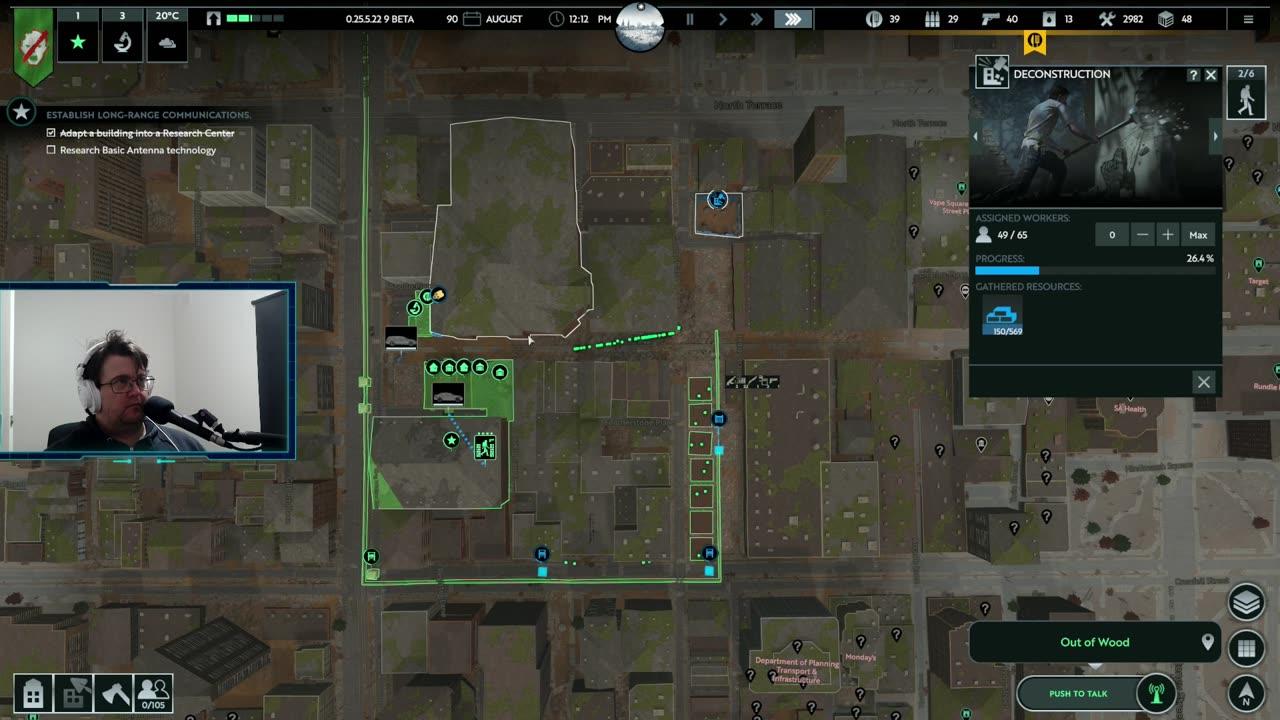Click the quest star icon beside objective title
The width and height of the screenshot is (1280, 720).
[21, 112]
